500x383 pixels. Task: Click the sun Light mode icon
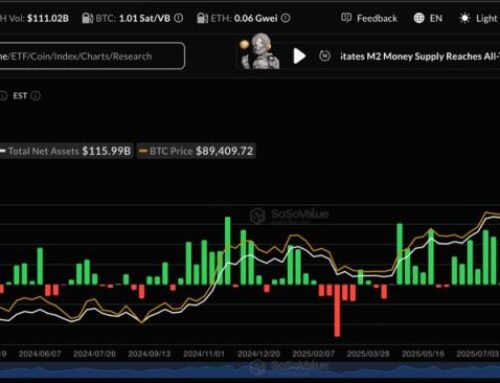click(x=465, y=18)
